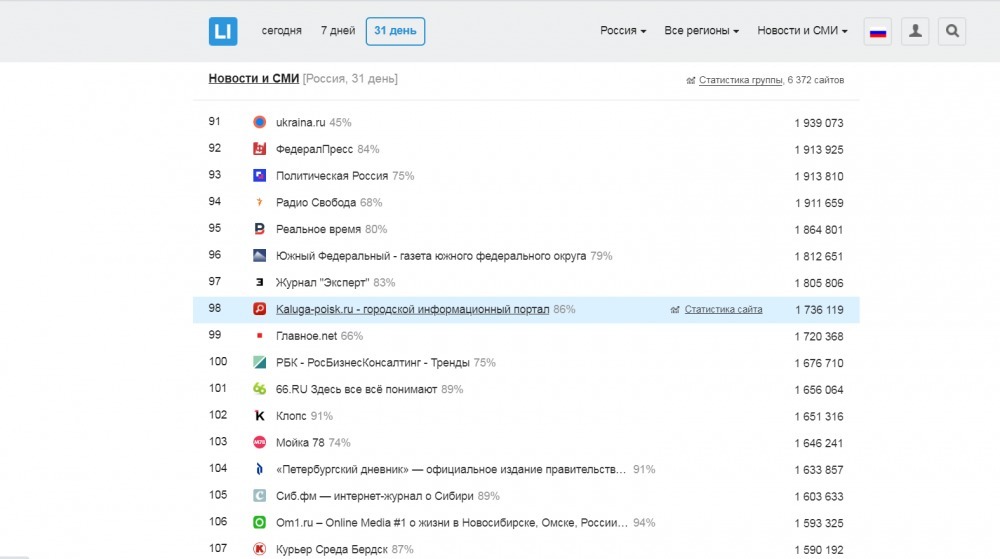Screen dimensions: 1000x559
Task: Expand the Новости и СМИ category dropdown
Action: (x=802, y=31)
